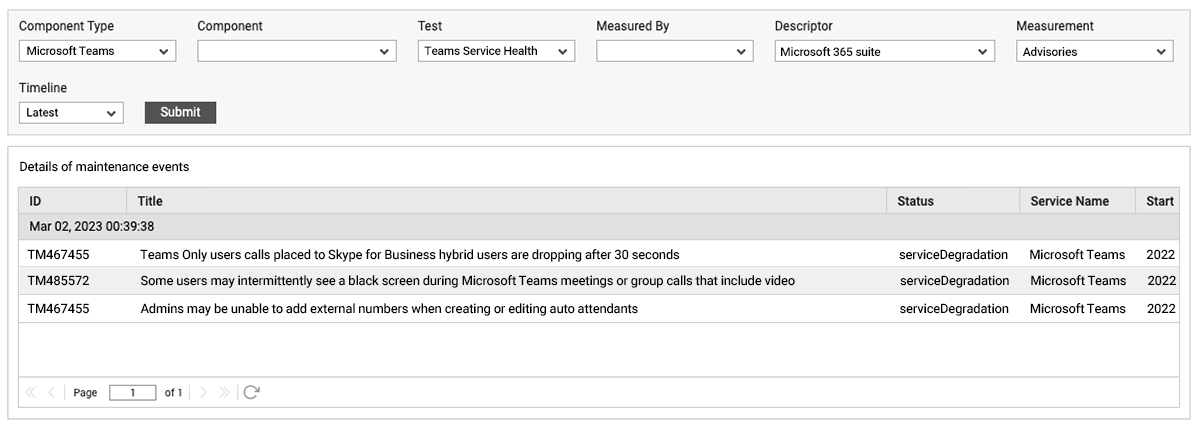
Task: Open the Component Type dropdown
Action: pyautogui.click(x=97, y=51)
